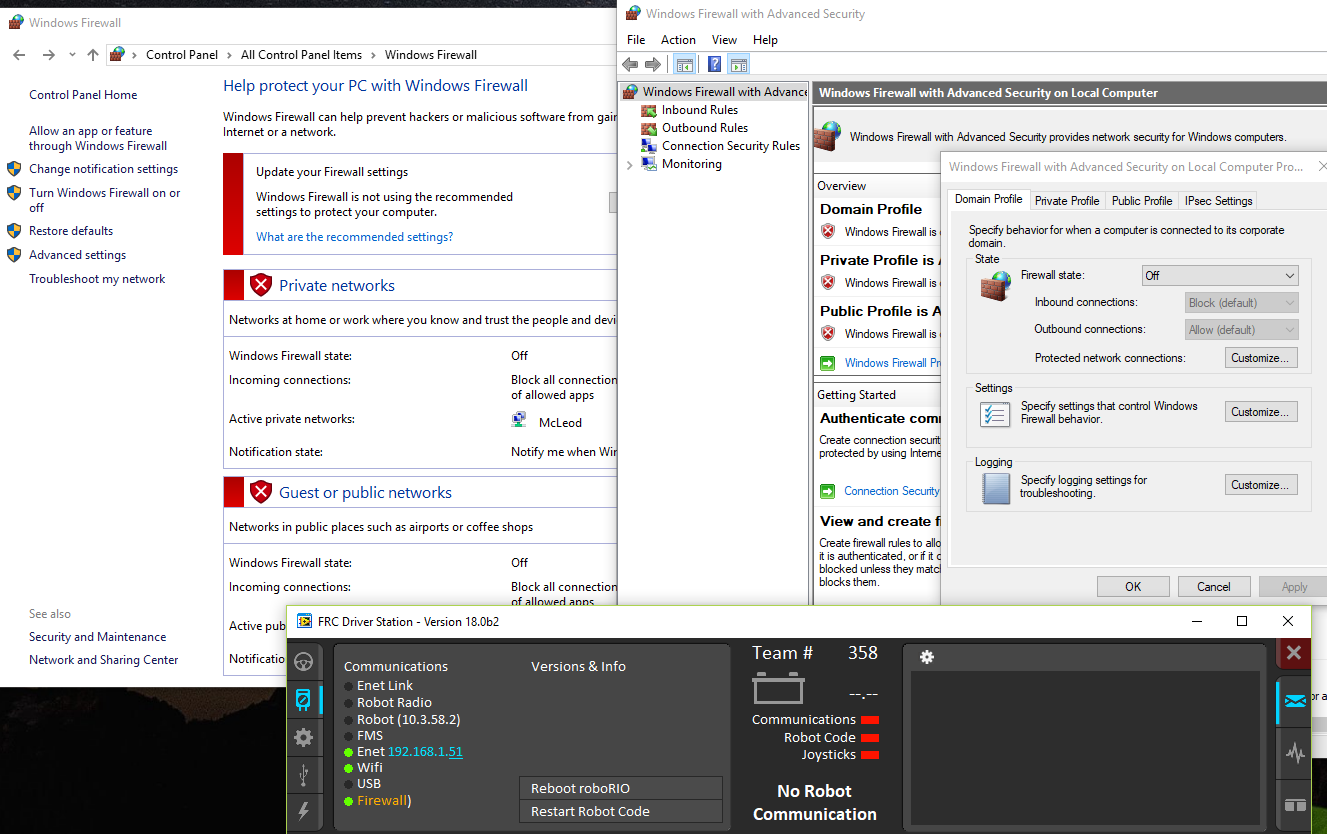Viewport: 1327px width, 834px height.
Task: Click the blue Help question mark toolbar icon
Action: click(714, 65)
